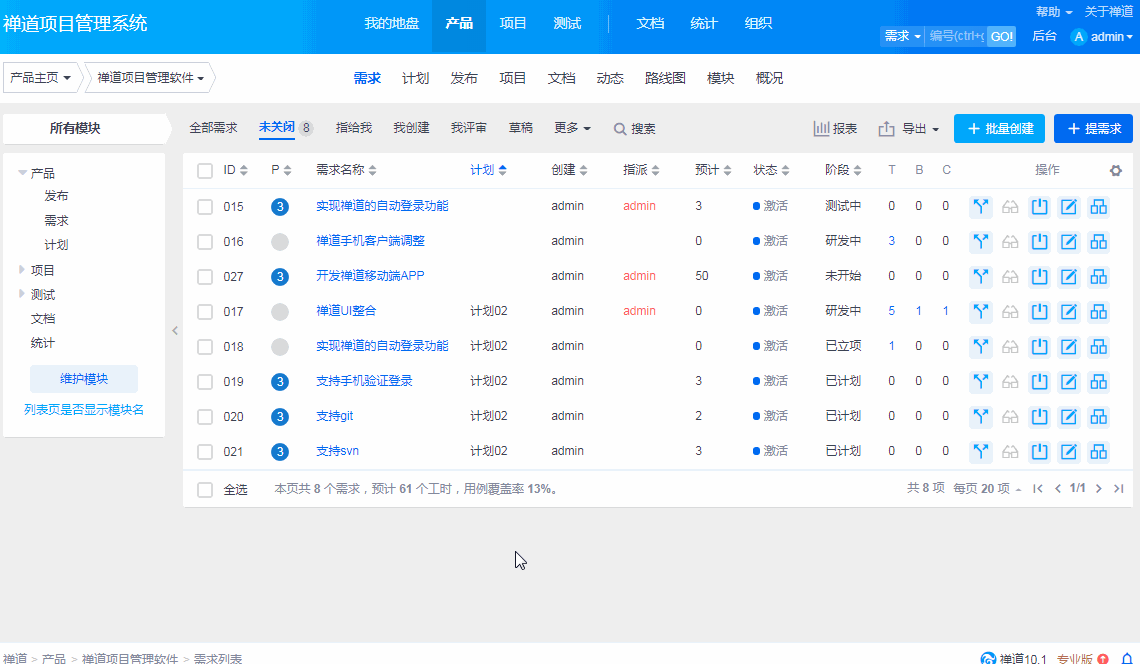Open table column settings gear
Screen dimensions: 1140x664
point(1116,171)
